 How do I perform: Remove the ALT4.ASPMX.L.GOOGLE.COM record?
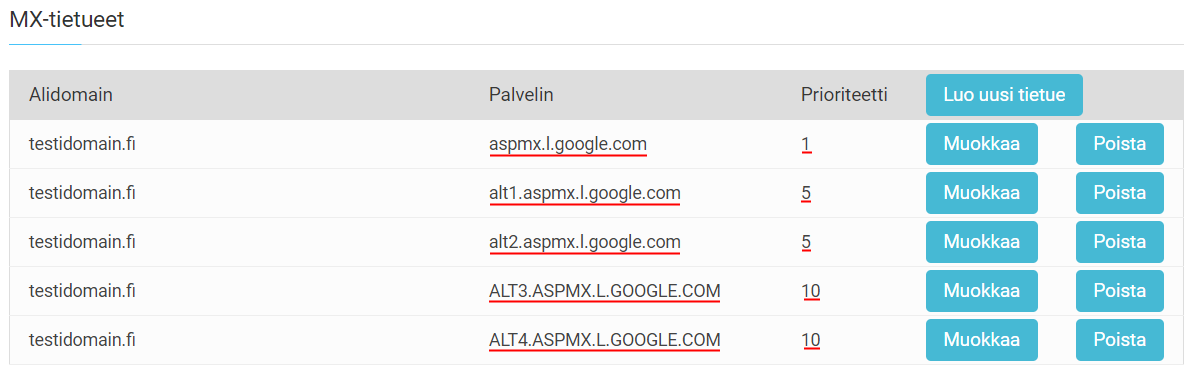coord(1120,340)
